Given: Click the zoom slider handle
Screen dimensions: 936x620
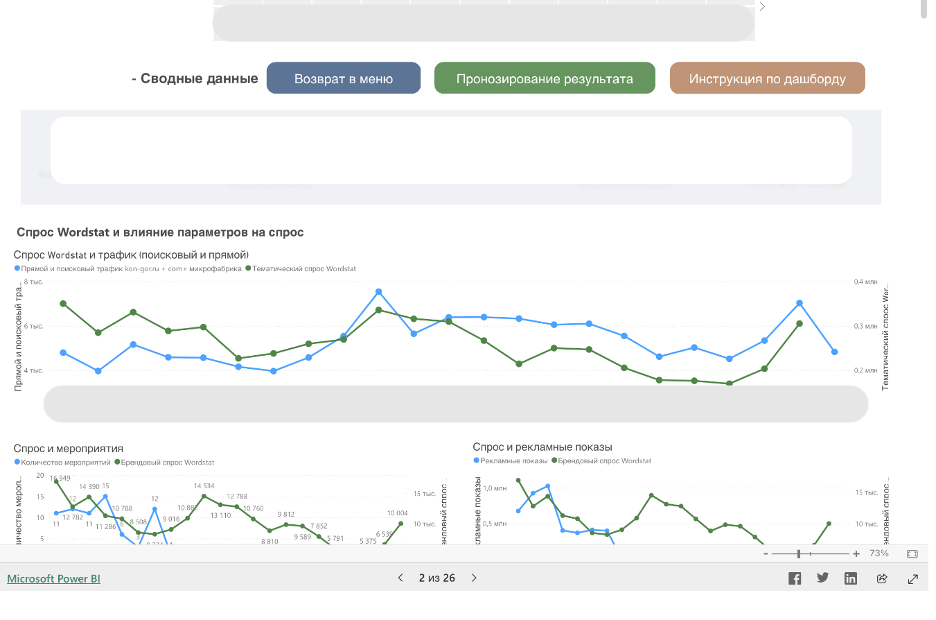Looking at the screenshot, I should pyautogui.click(x=798, y=553).
